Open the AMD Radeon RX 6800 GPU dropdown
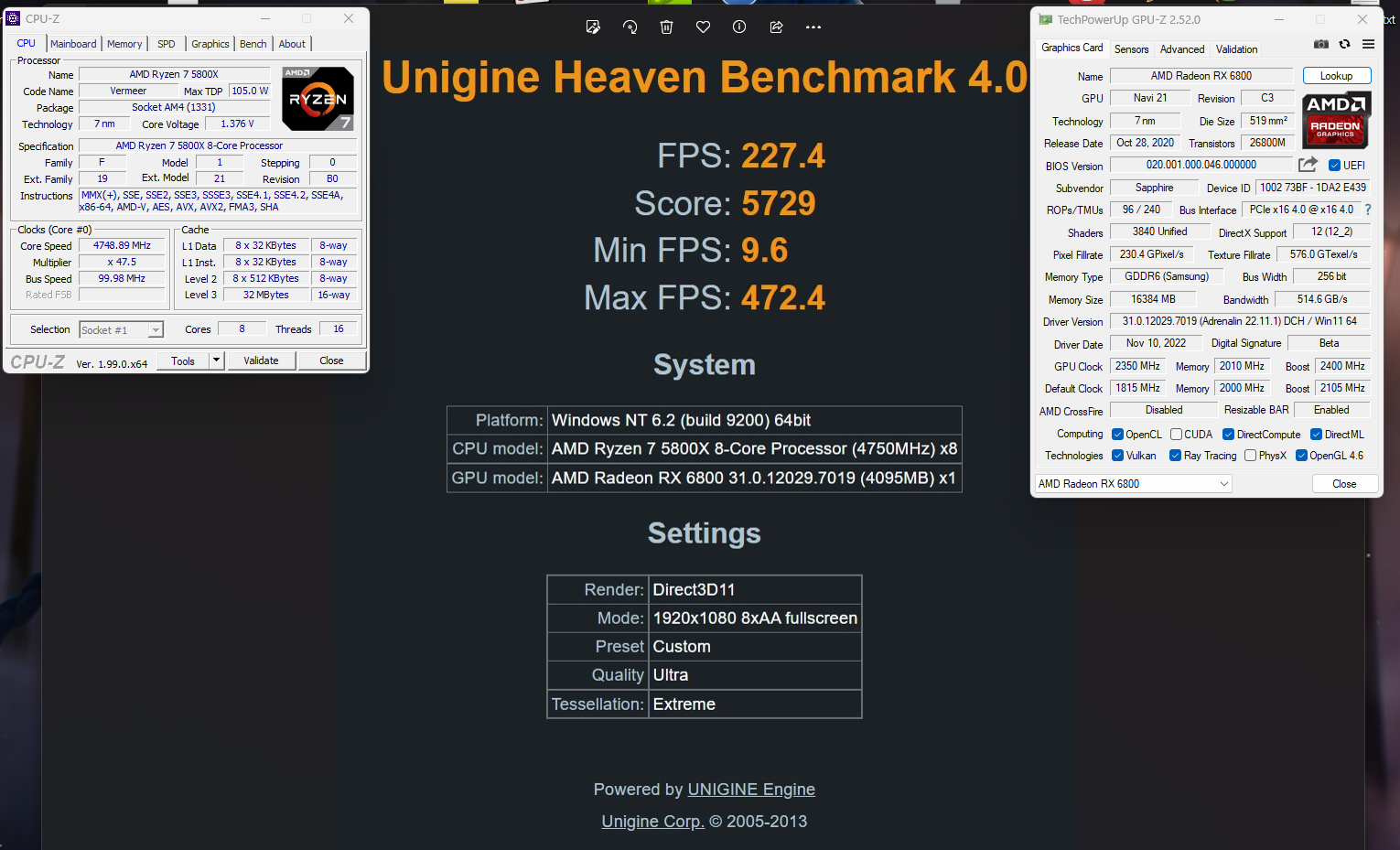Viewport: 1400px width, 850px height. point(1133,484)
